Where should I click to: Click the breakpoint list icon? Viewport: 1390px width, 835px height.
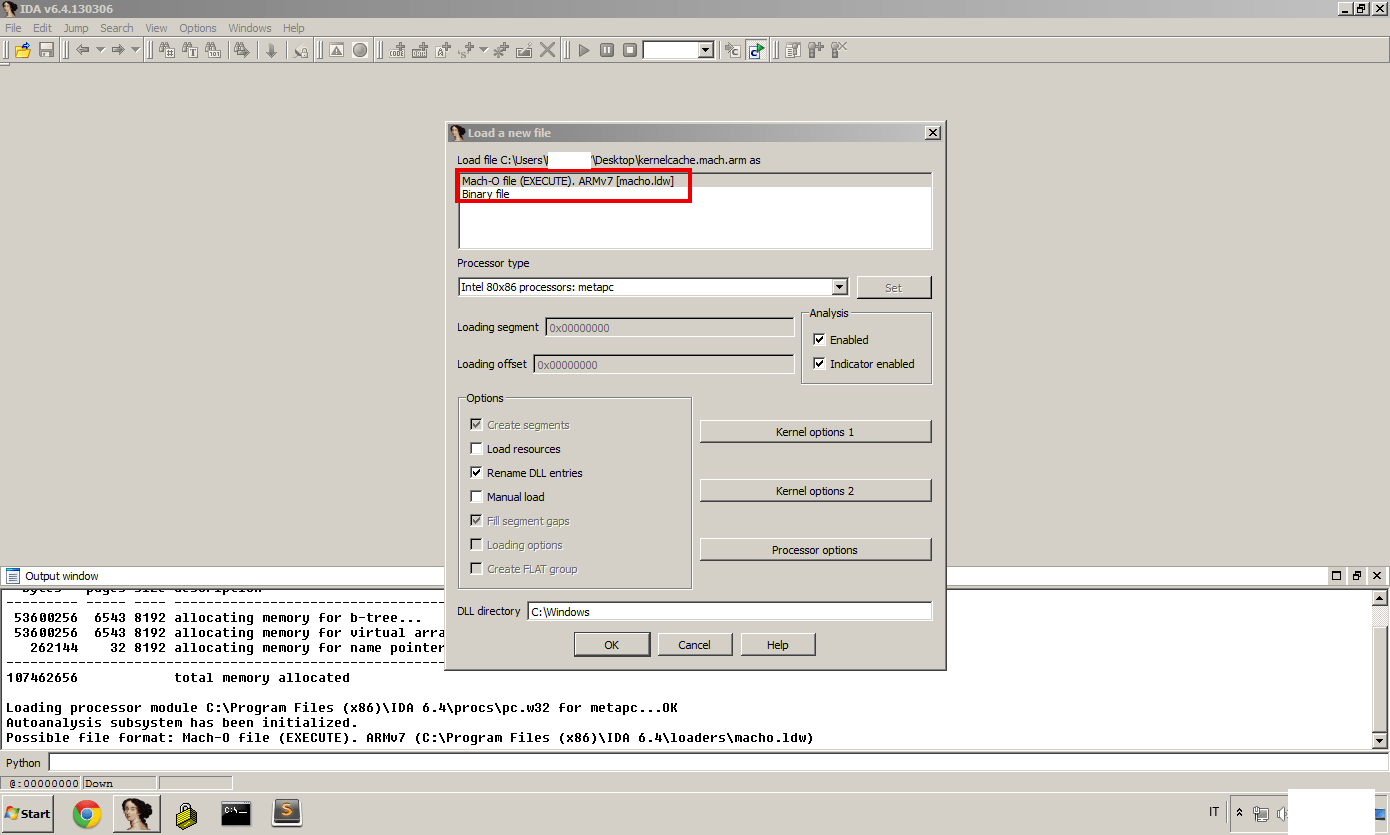(x=793, y=50)
